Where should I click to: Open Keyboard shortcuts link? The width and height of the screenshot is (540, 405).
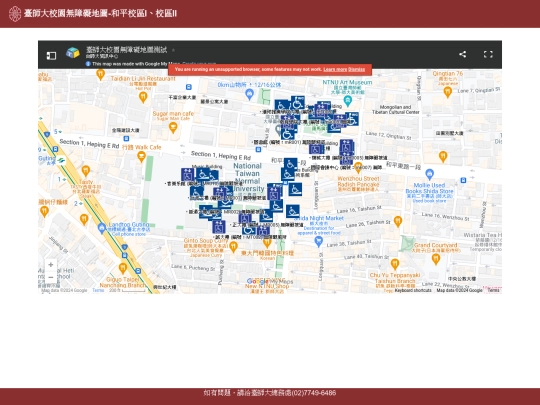413,290
